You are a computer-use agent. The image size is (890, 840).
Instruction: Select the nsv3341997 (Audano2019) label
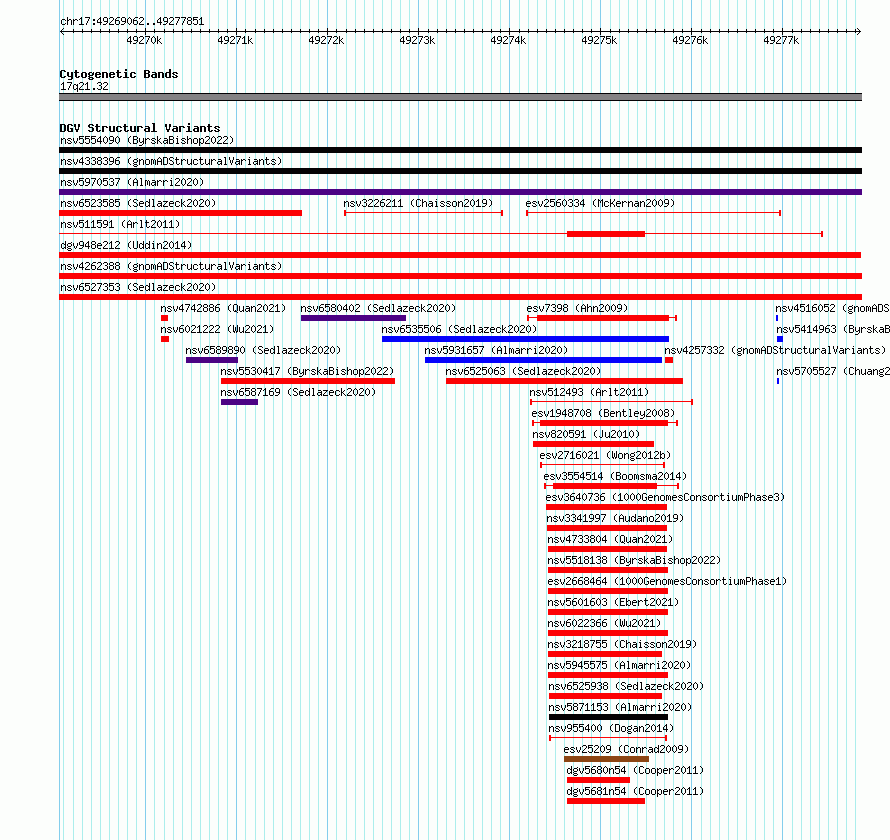[x=615, y=518]
